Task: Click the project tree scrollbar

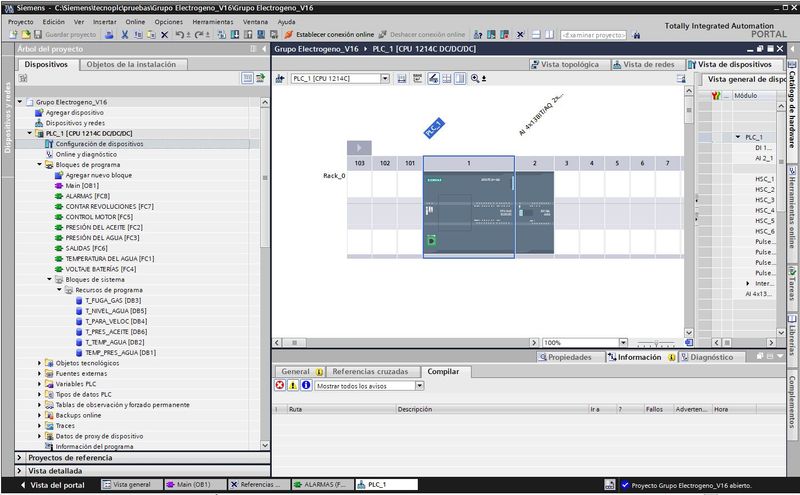Action: (x=265, y=178)
